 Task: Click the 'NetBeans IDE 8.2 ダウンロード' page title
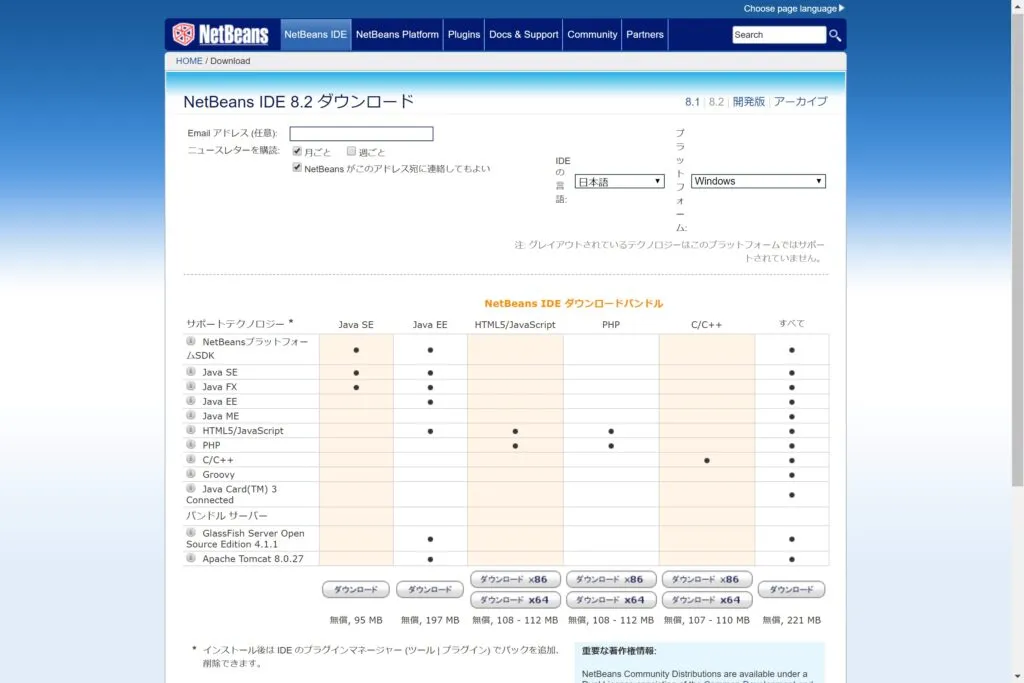tap(298, 102)
